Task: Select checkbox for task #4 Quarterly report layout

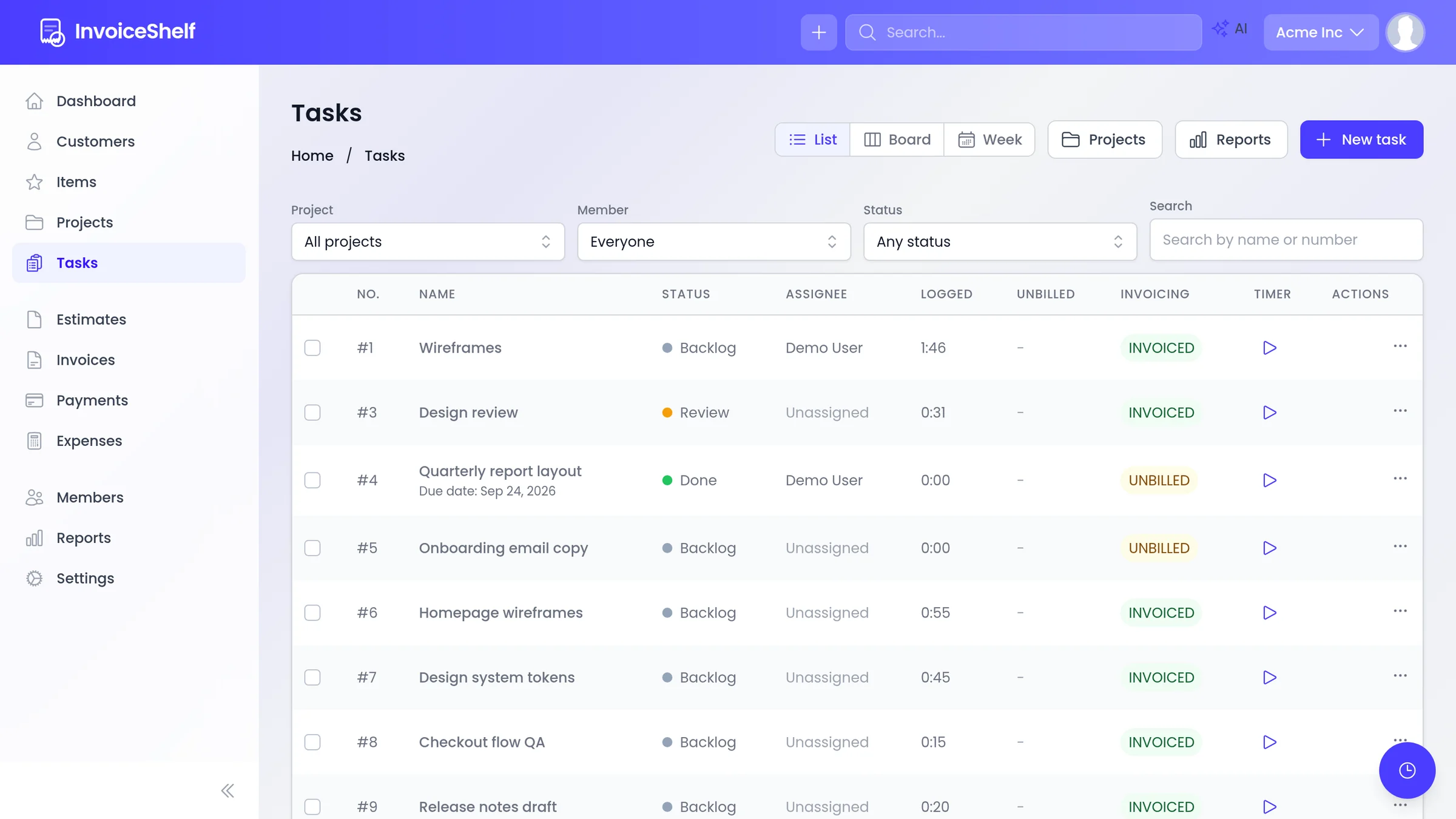Action: coord(312,480)
